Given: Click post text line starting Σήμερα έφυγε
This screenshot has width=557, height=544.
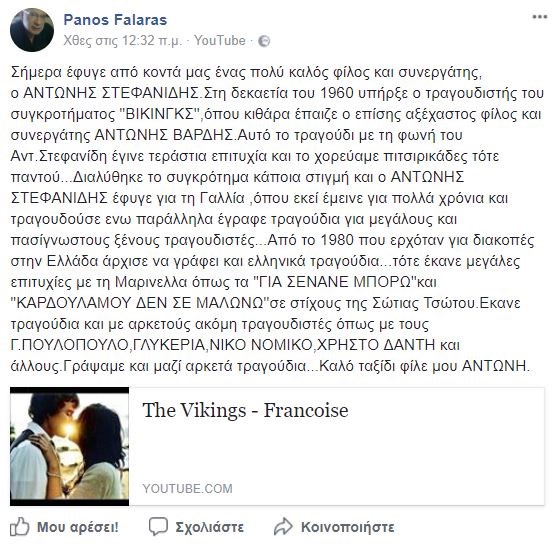Looking at the screenshot, I should click(x=246, y=72).
